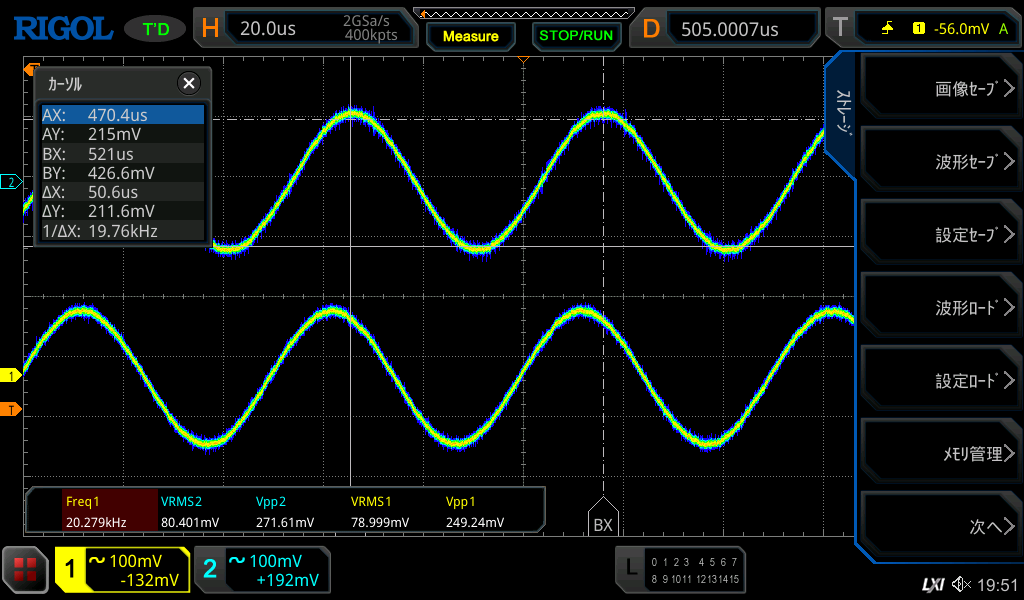Click the speaker mute icon

click(961, 583)
